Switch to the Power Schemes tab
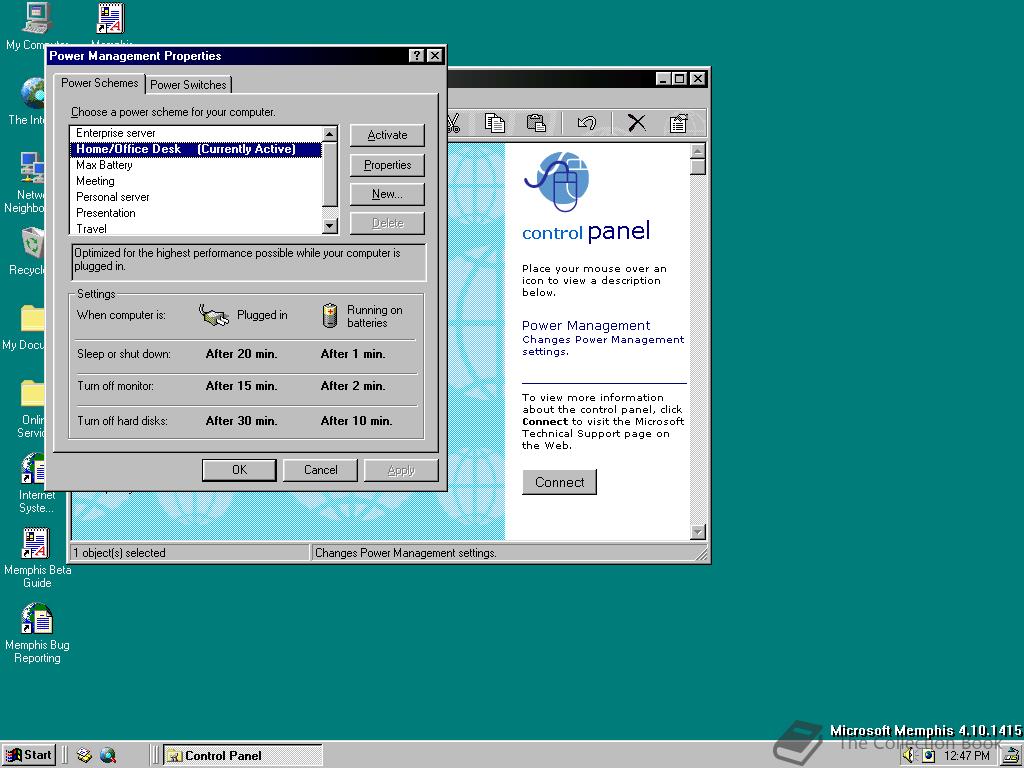Screen dimensions: 1024x768 tap(100, 83)
